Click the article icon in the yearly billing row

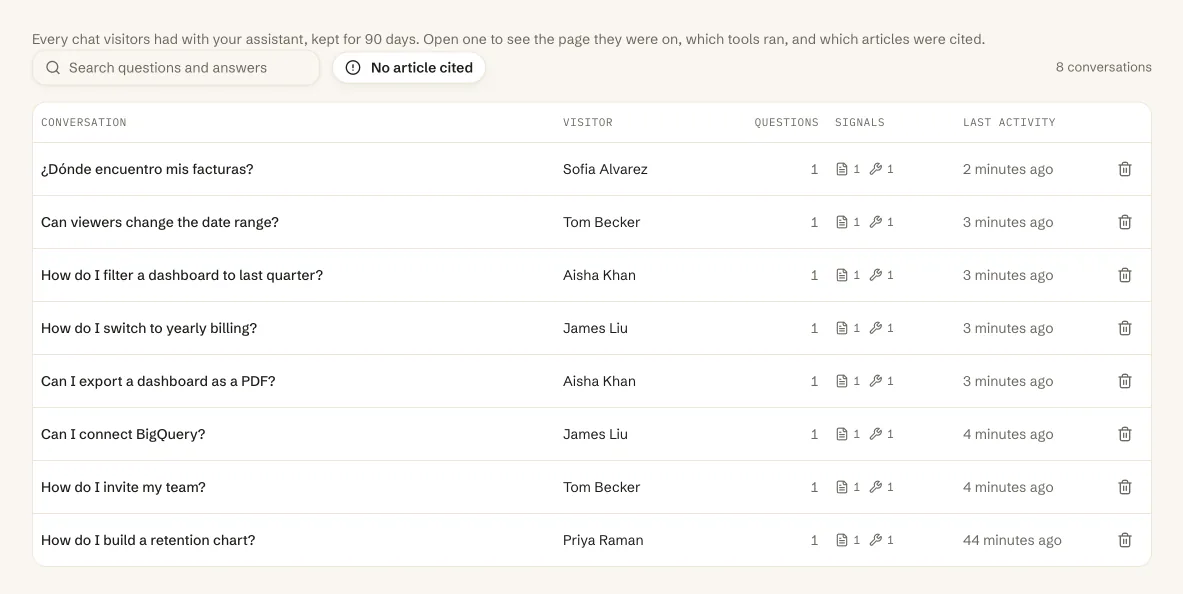point(842,328)
